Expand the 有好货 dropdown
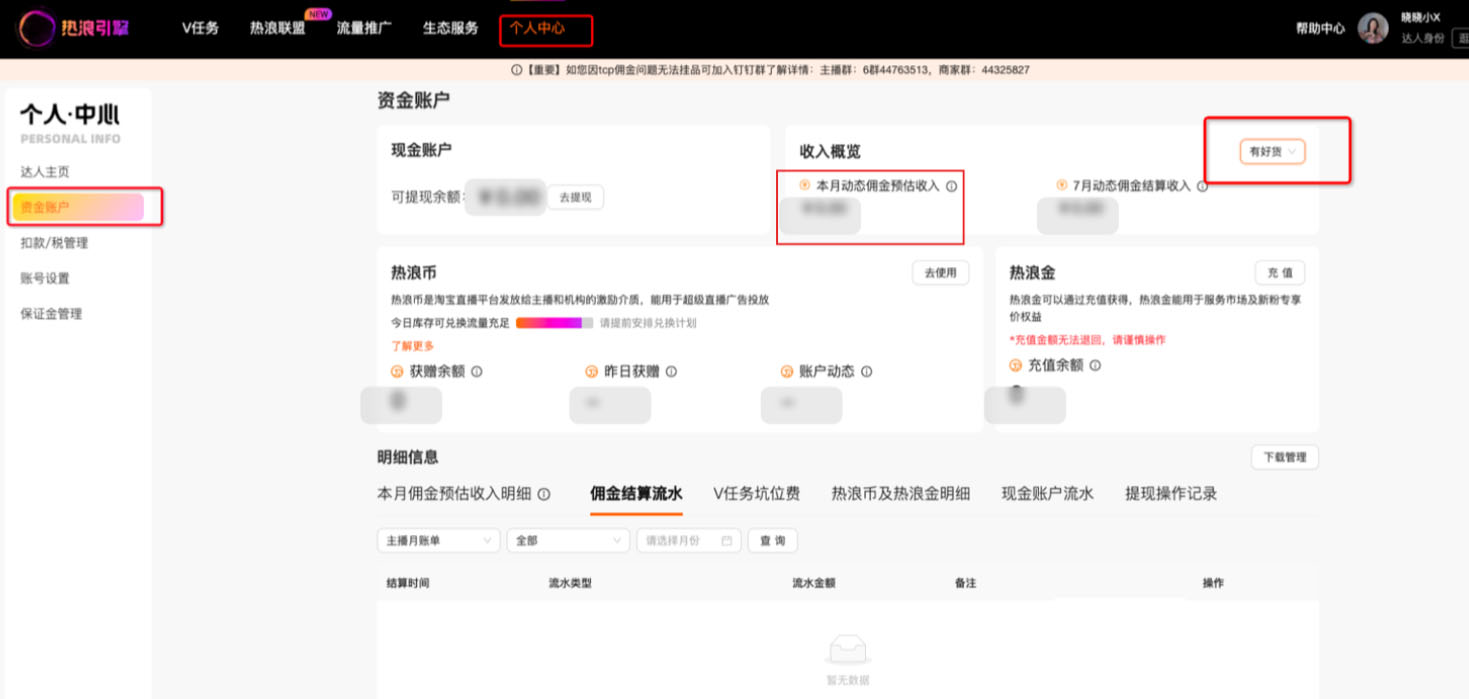1469x699 pixels. pyautogui.click(x=1272, y=152)
